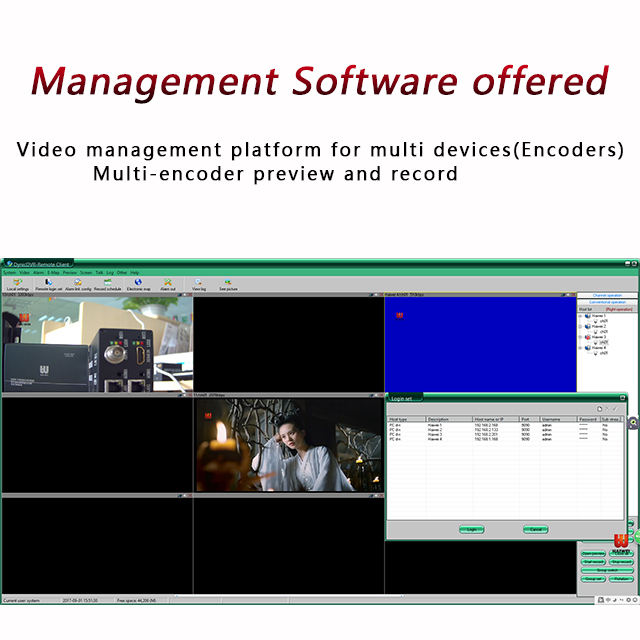Open the View log tool
640x640 pixels.
tap(199, 284)
